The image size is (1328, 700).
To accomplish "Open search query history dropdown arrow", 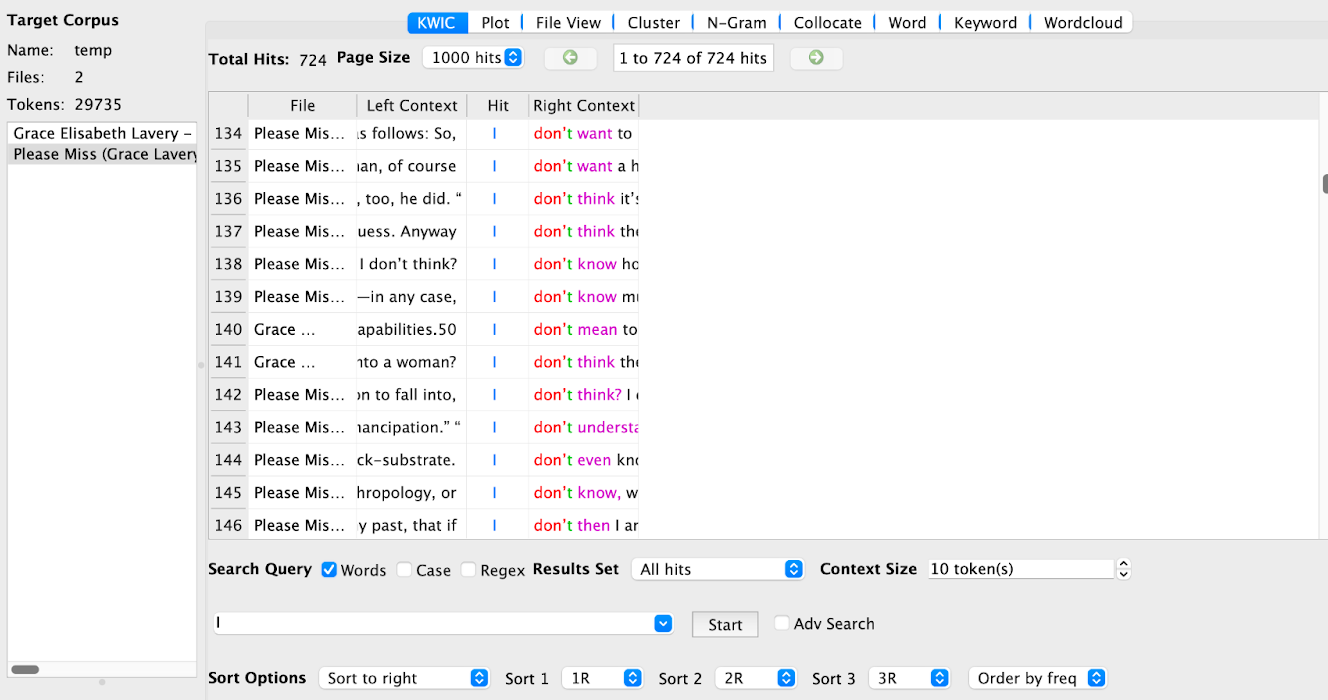I will click(x=663, y=623).
